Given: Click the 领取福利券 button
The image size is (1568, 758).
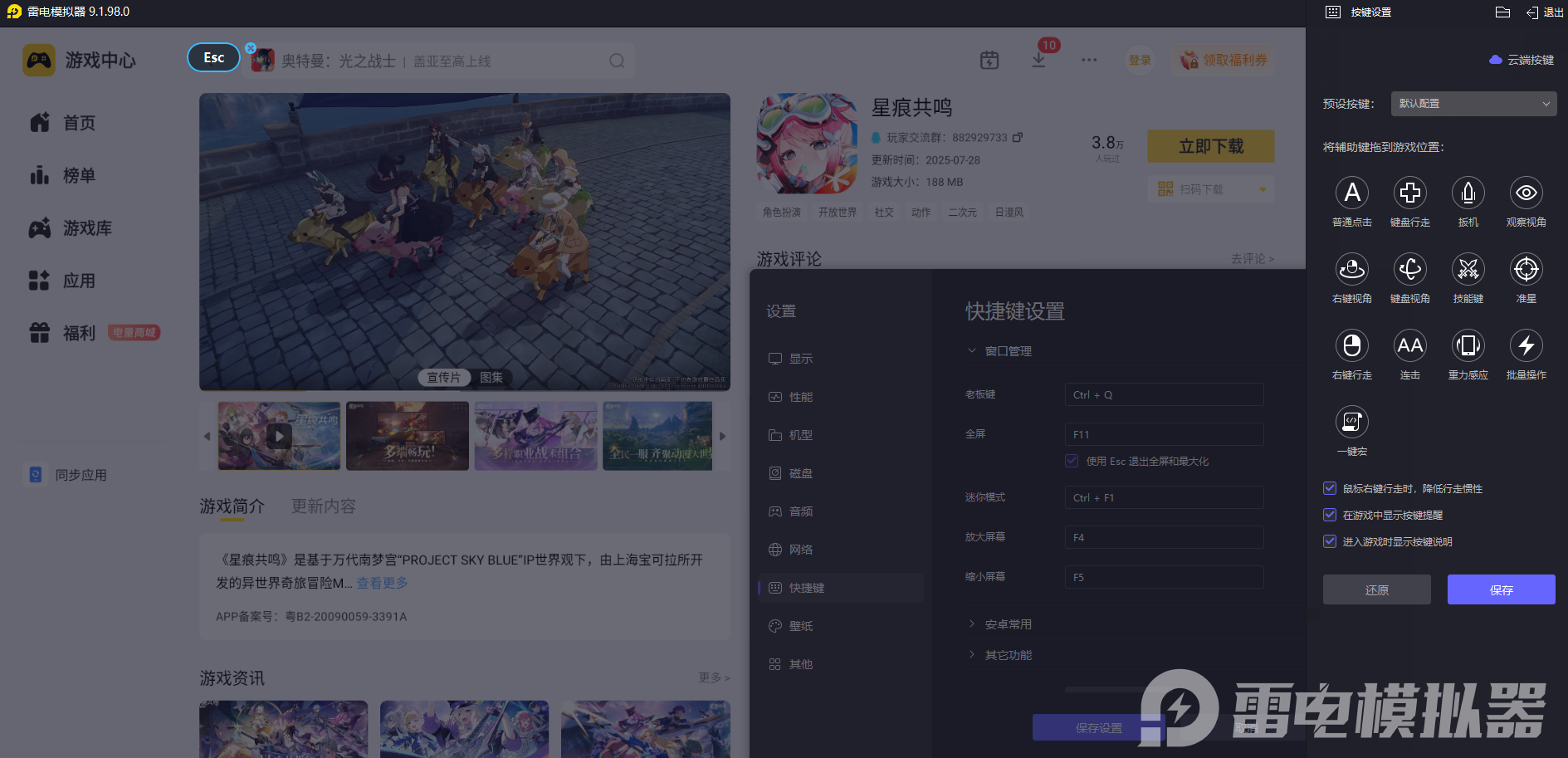Looking at the screenshot, I should pyautogui.click(x=1224, y=60).
